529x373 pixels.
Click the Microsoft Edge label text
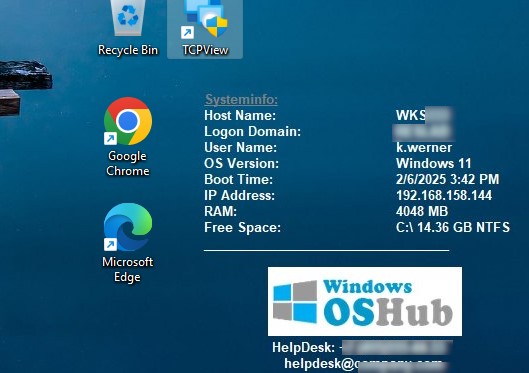(x=128, y=269)
